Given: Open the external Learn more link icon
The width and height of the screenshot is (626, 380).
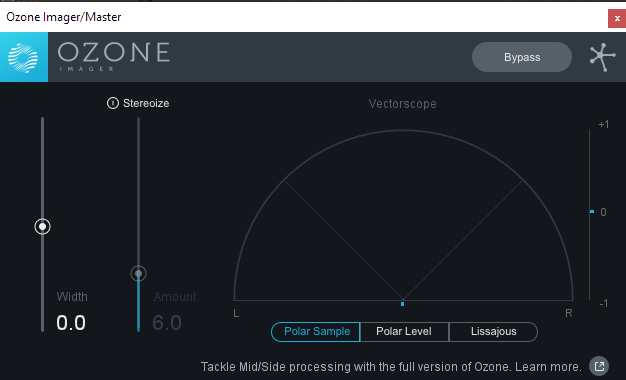Looking at the screenshot, I should pyautogui.click(x=599, y=366).
